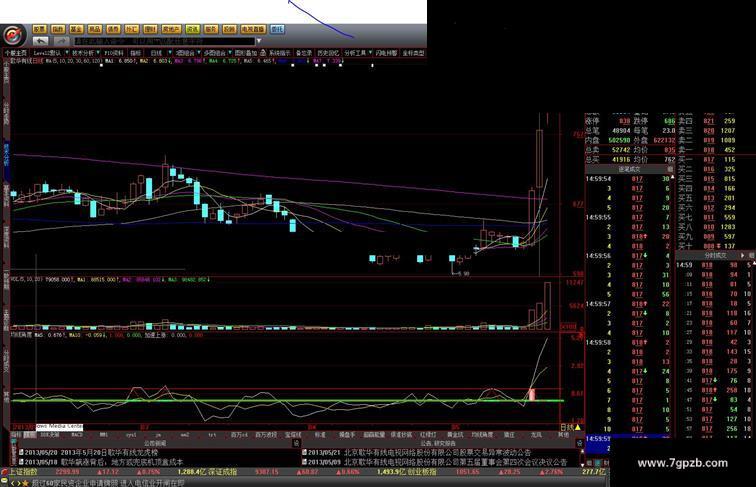Click the blue 委托 trading button
The height and width of the screenshot is (487, 756).
[x=277, y=29]
